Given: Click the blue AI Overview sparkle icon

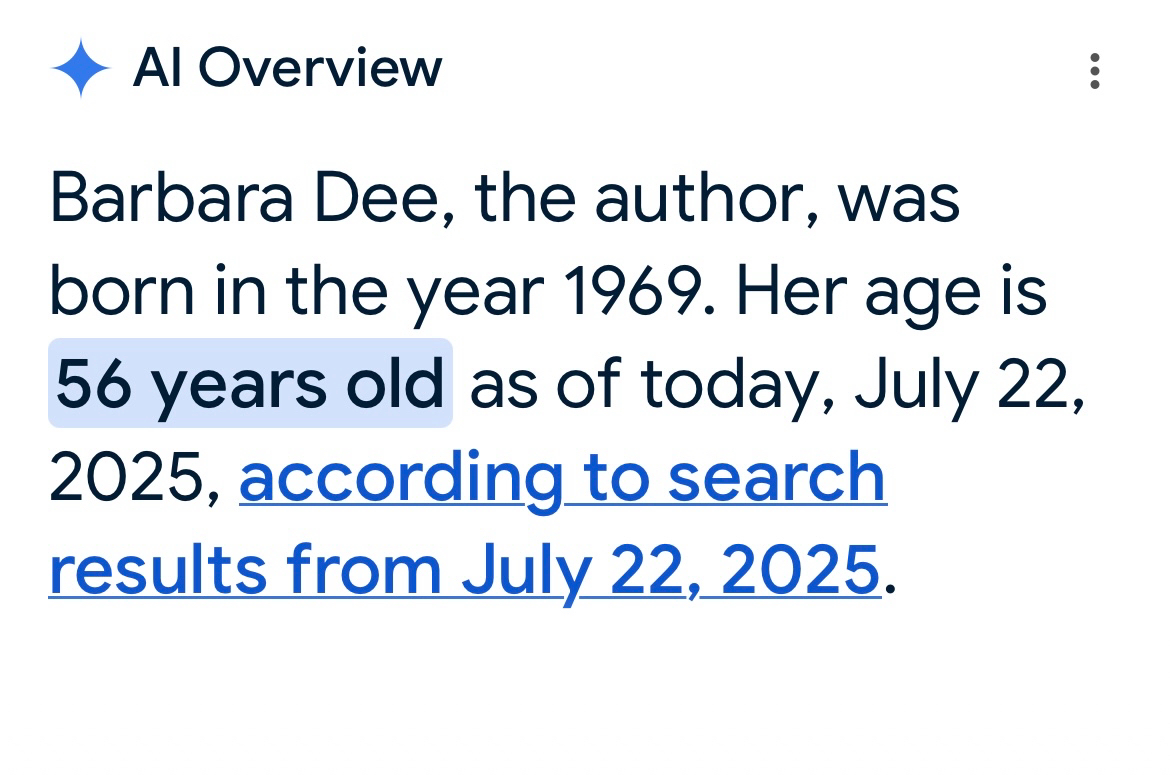Looking at the screenshot, I should (80, 70).
